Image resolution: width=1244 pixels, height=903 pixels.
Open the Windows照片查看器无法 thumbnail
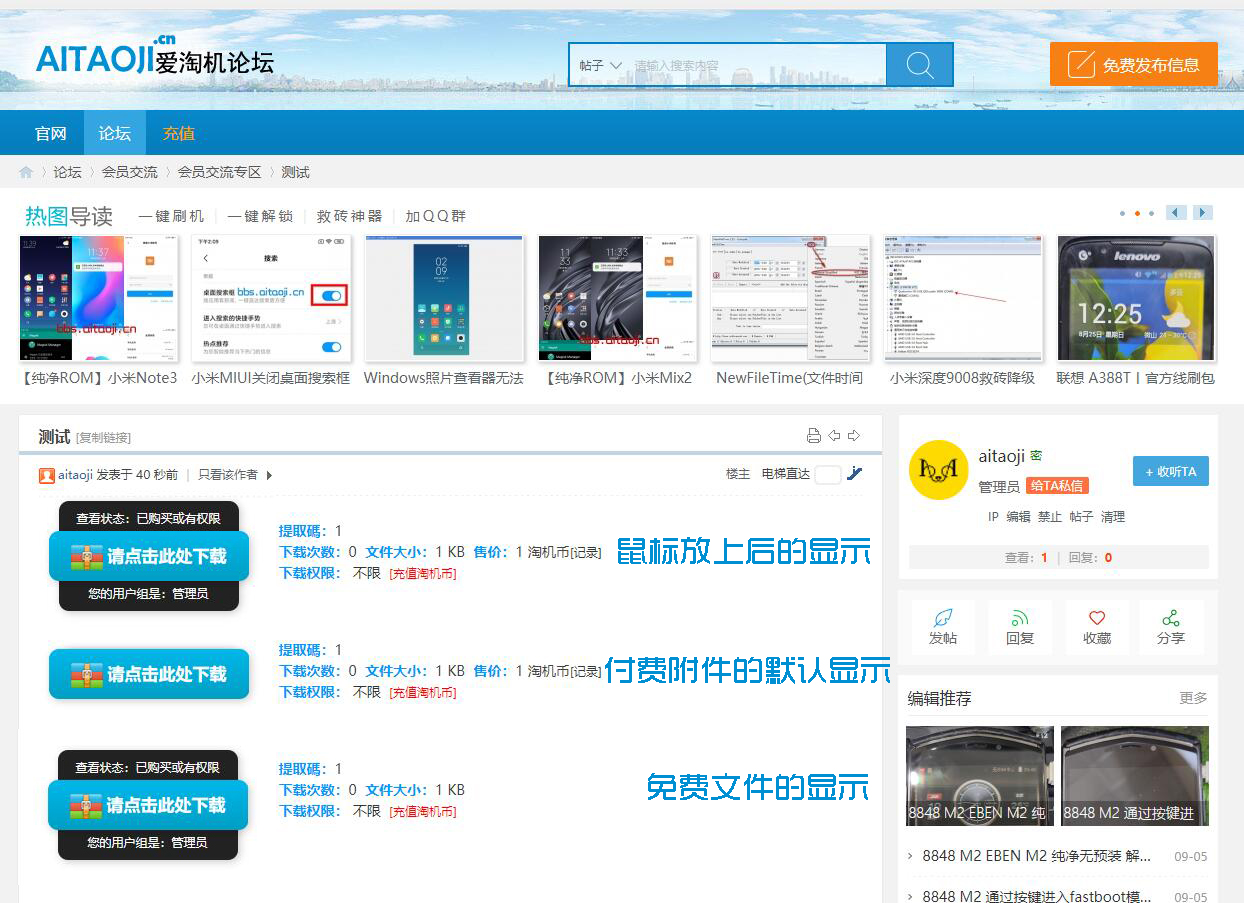(444, 298)
